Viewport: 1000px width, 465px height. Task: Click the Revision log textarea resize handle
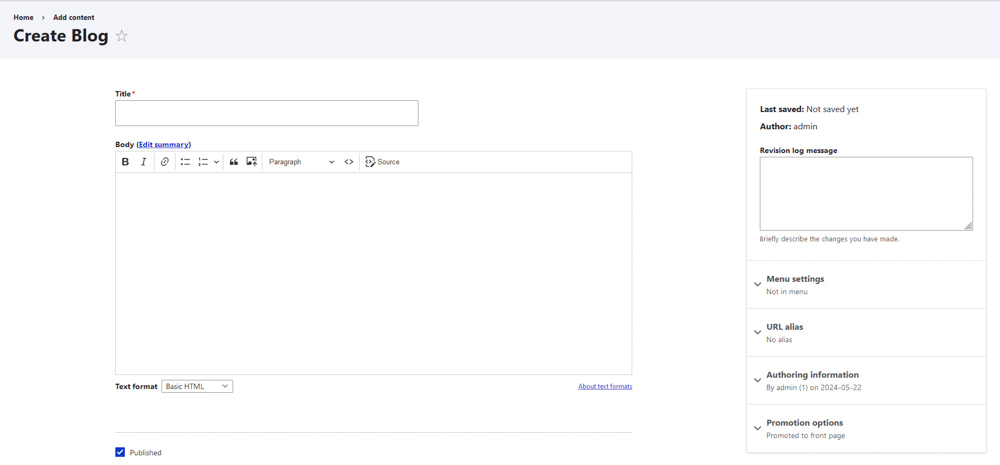(x=968, y=226)
